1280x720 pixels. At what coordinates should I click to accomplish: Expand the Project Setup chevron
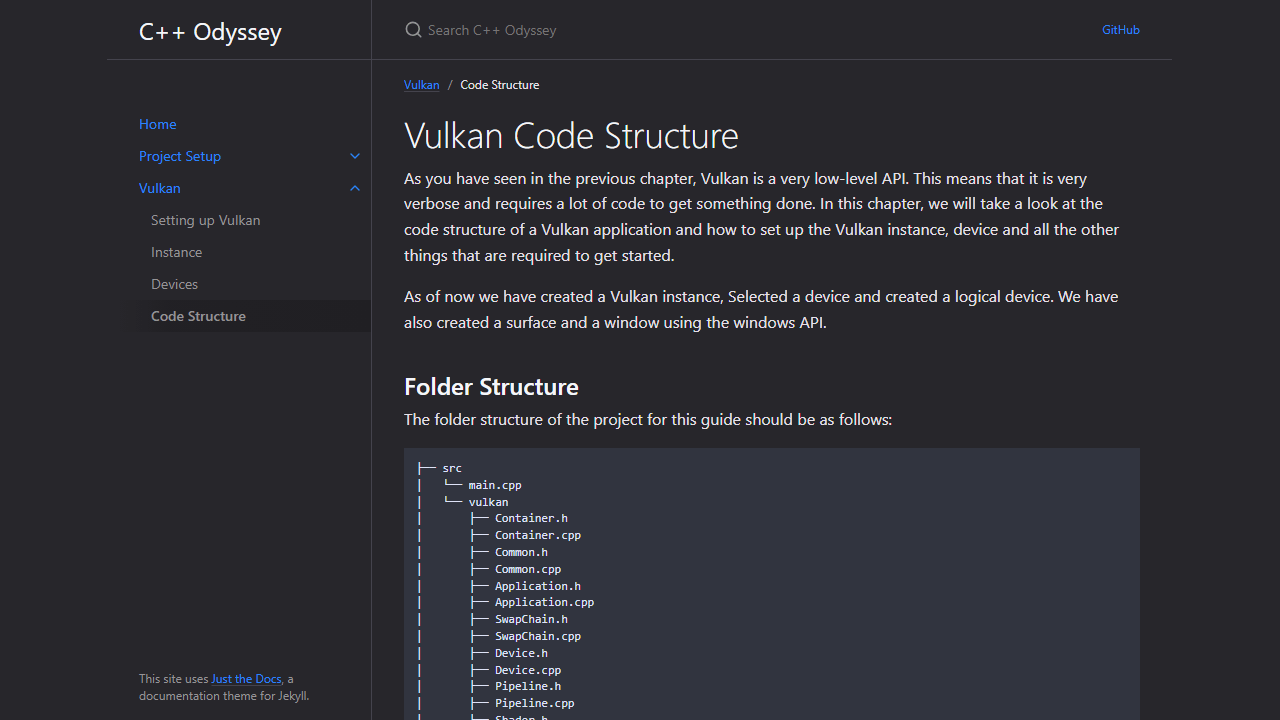point(355,156)
